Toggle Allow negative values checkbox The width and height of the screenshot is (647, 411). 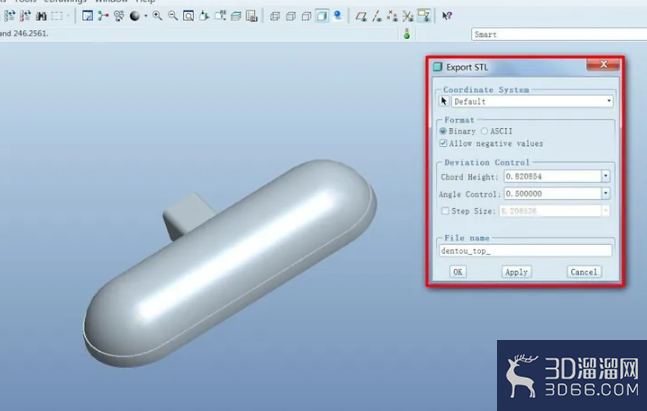click(x=443, y=143)
